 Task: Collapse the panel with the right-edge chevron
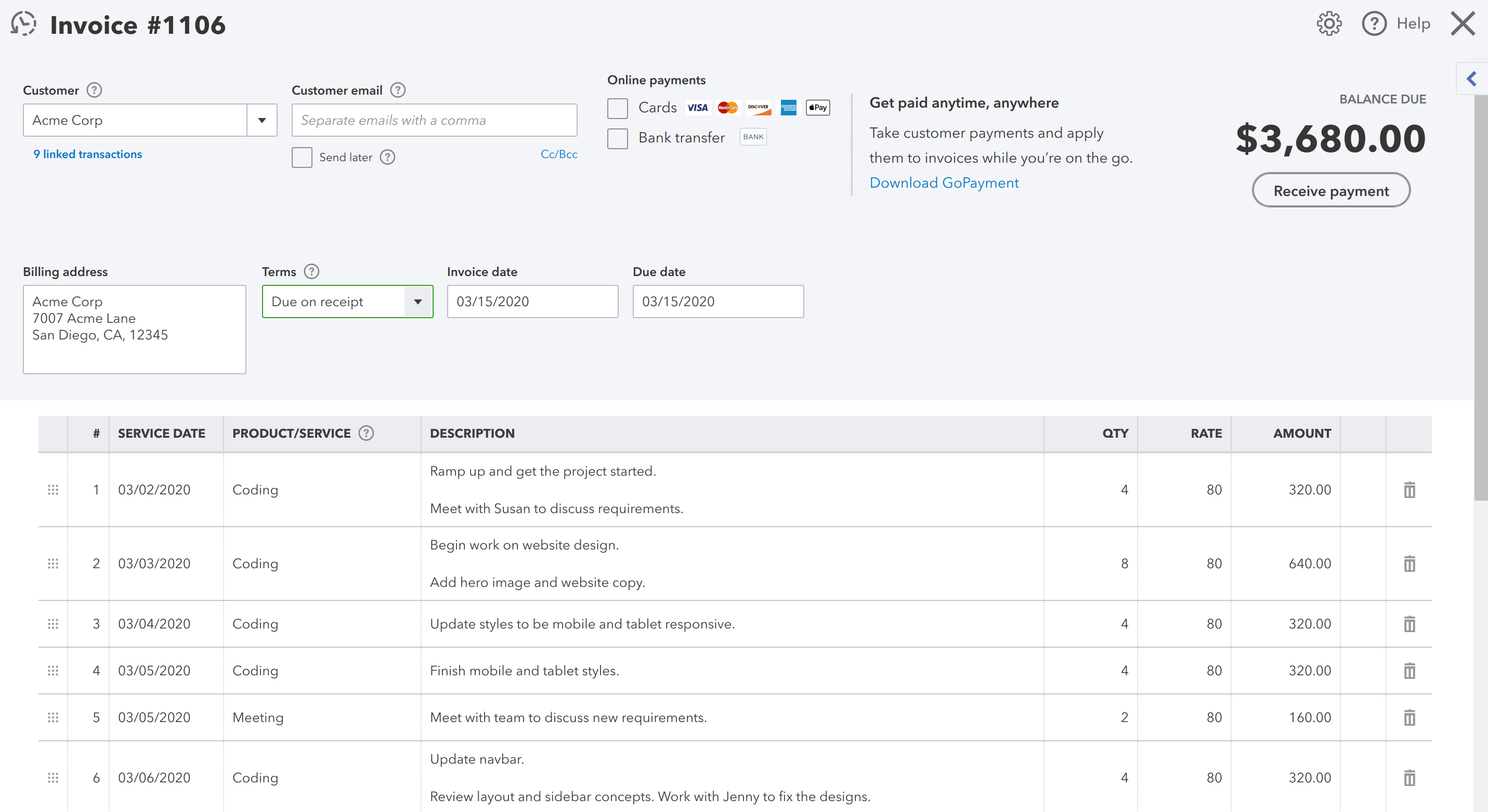[x=1471, y=78]
